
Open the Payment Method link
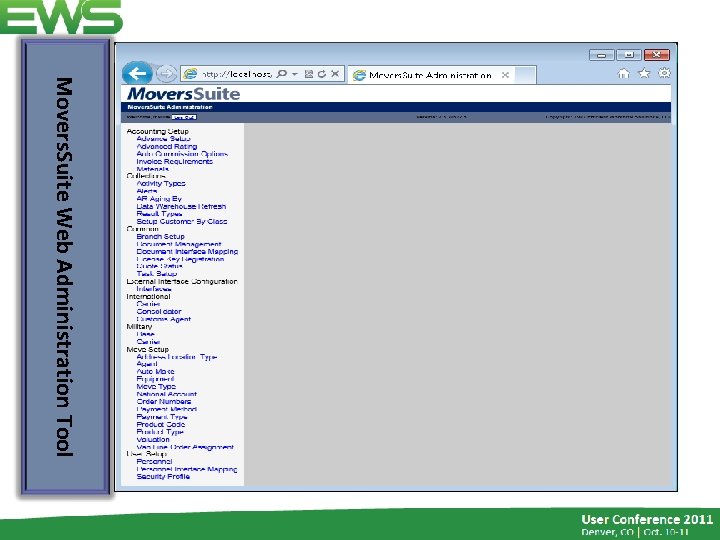click(167, 409)
